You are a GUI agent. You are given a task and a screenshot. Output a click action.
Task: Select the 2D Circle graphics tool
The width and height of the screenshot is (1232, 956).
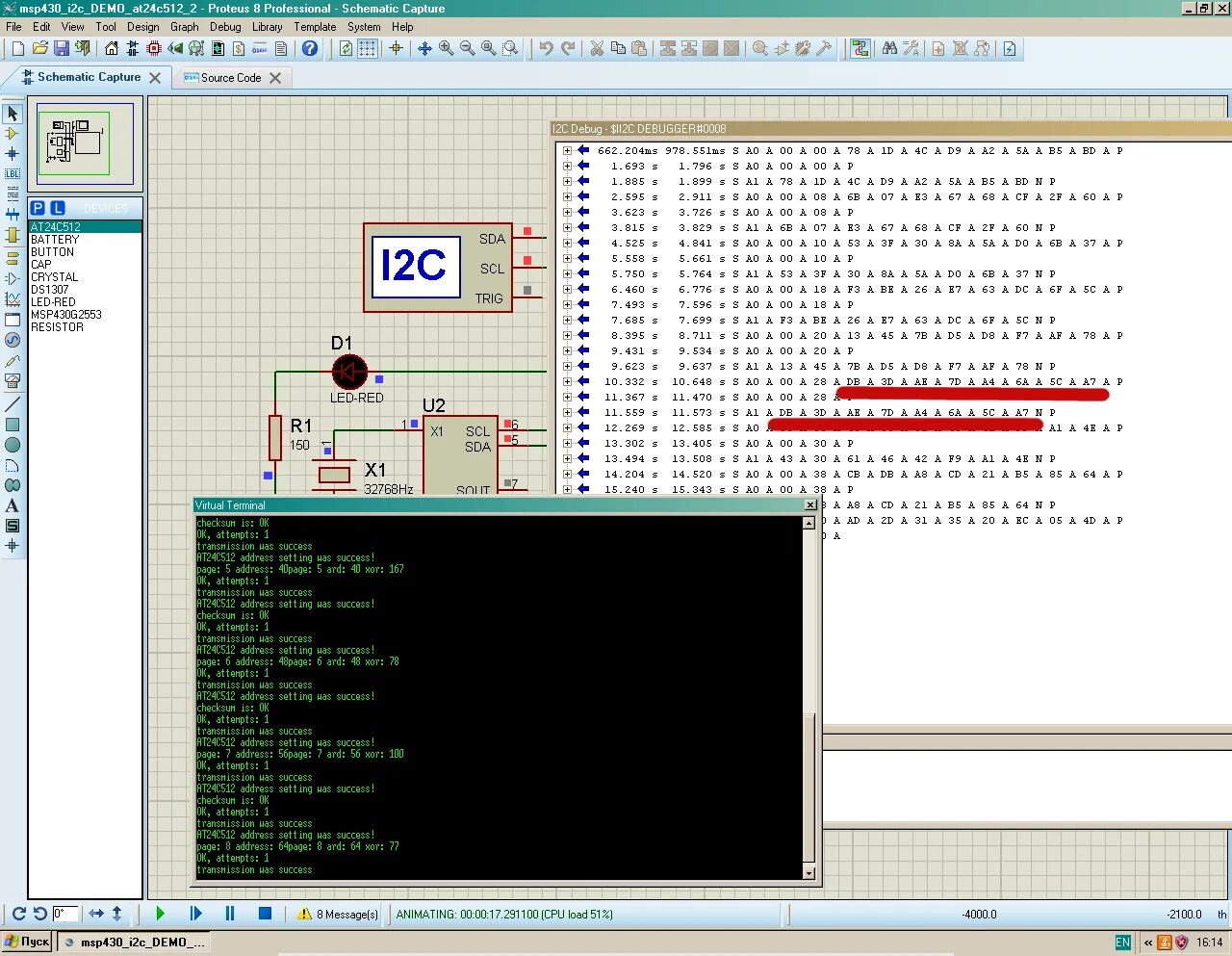[x=13, y=445]
